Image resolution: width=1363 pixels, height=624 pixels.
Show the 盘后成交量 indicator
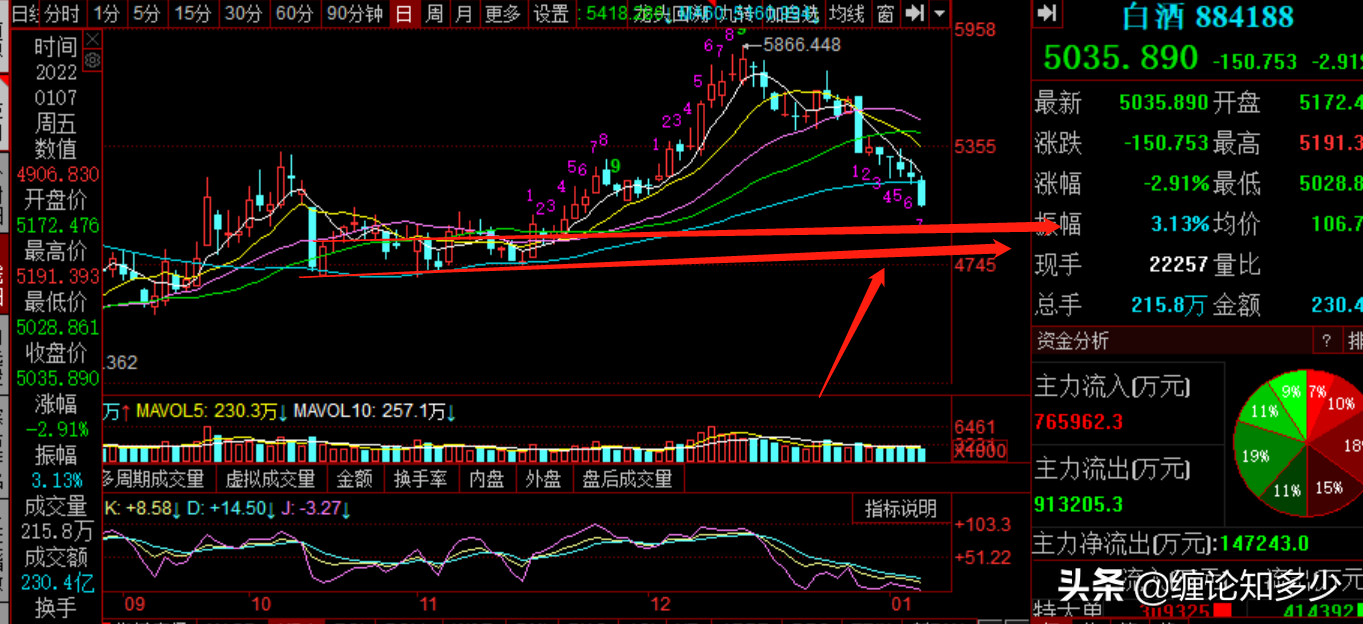pyautogui.click(x=628, y=479)
